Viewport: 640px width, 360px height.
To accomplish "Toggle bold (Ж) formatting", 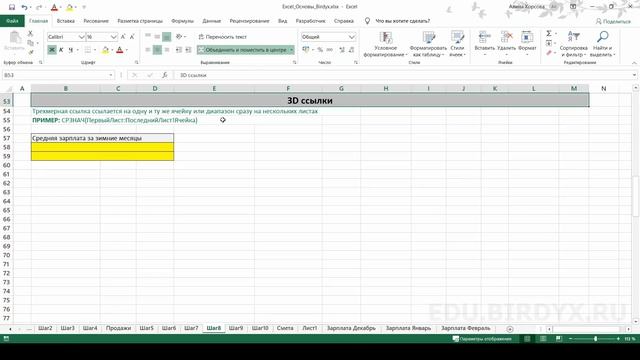I will coord(52,50).
